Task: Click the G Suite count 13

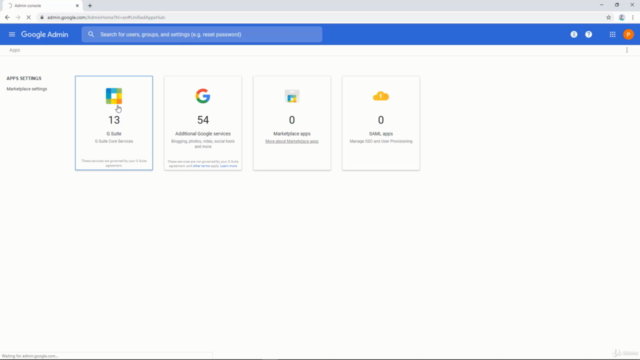Action: (x=114, y=120)
